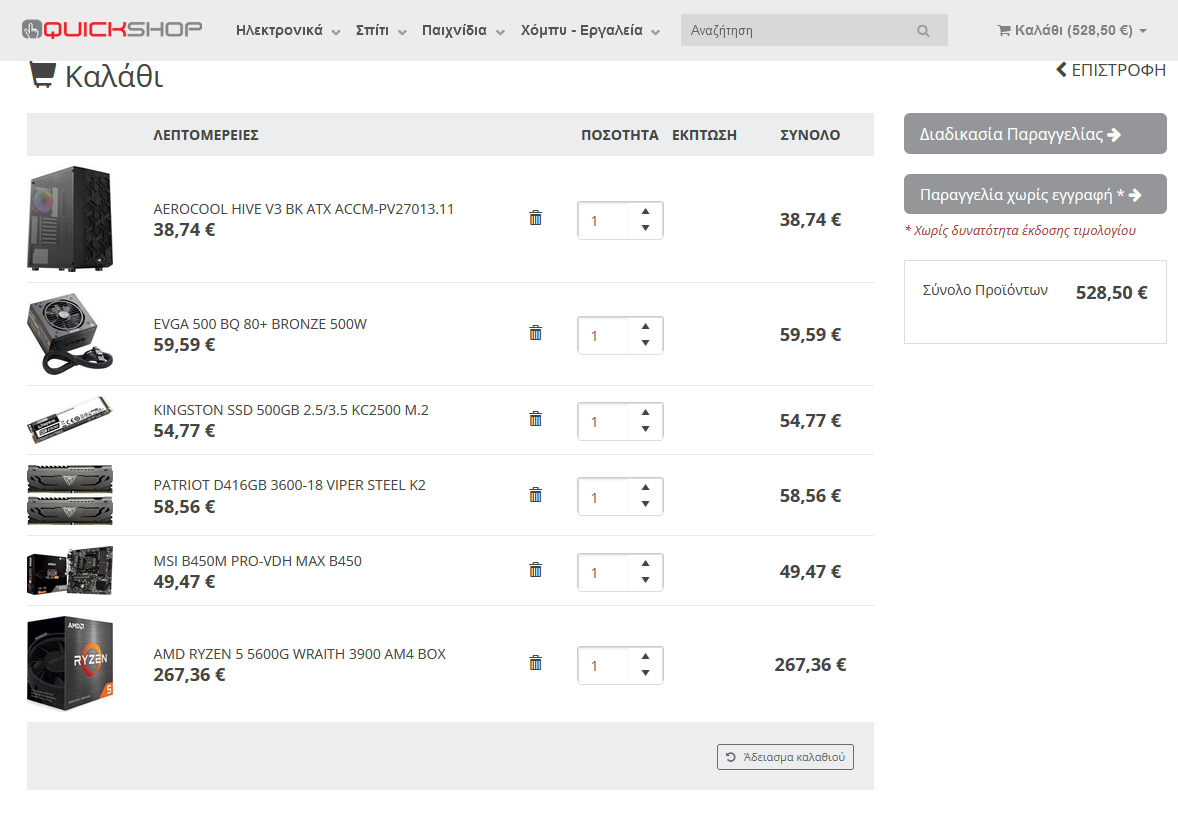The image size is (1178, 817).
Task: Click the EVGA power supply thumbnail
Action: pyautogui.click(x=70, y=334)
